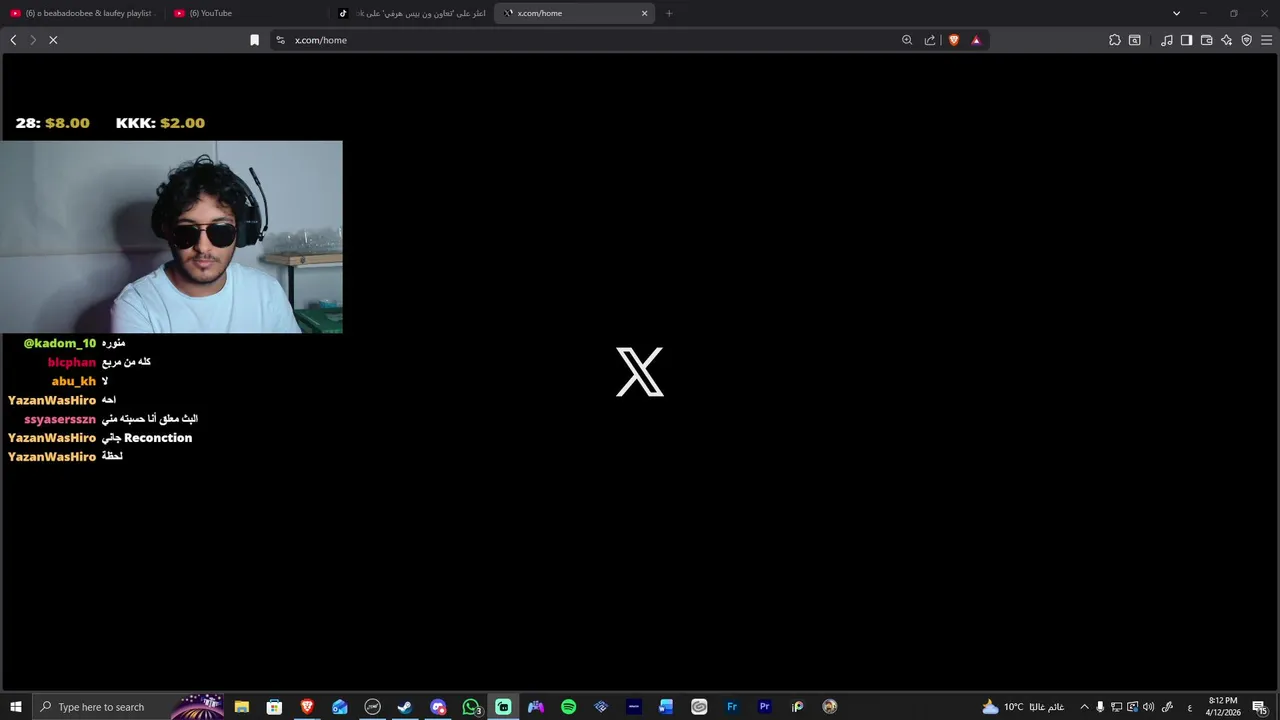Open Spotify from the taskbar
This screenshot has width=1280, height=720.
pos(568,707)
